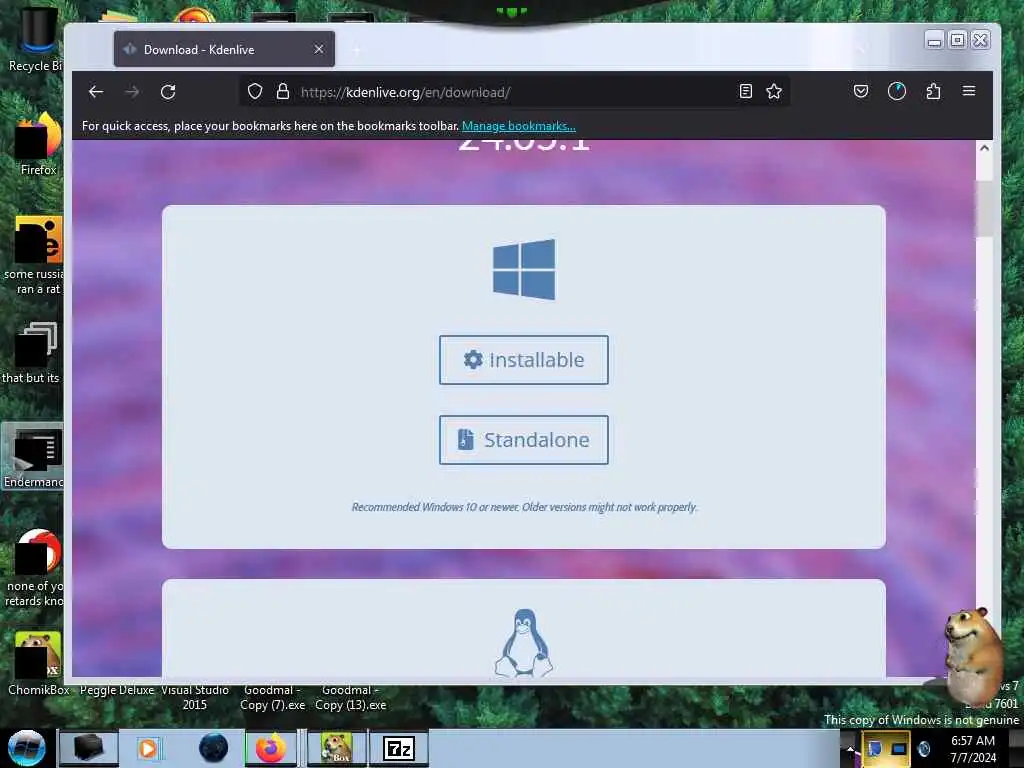Go back with the browser back arrow
This screenshot has width=1024, height=768.
96,92
